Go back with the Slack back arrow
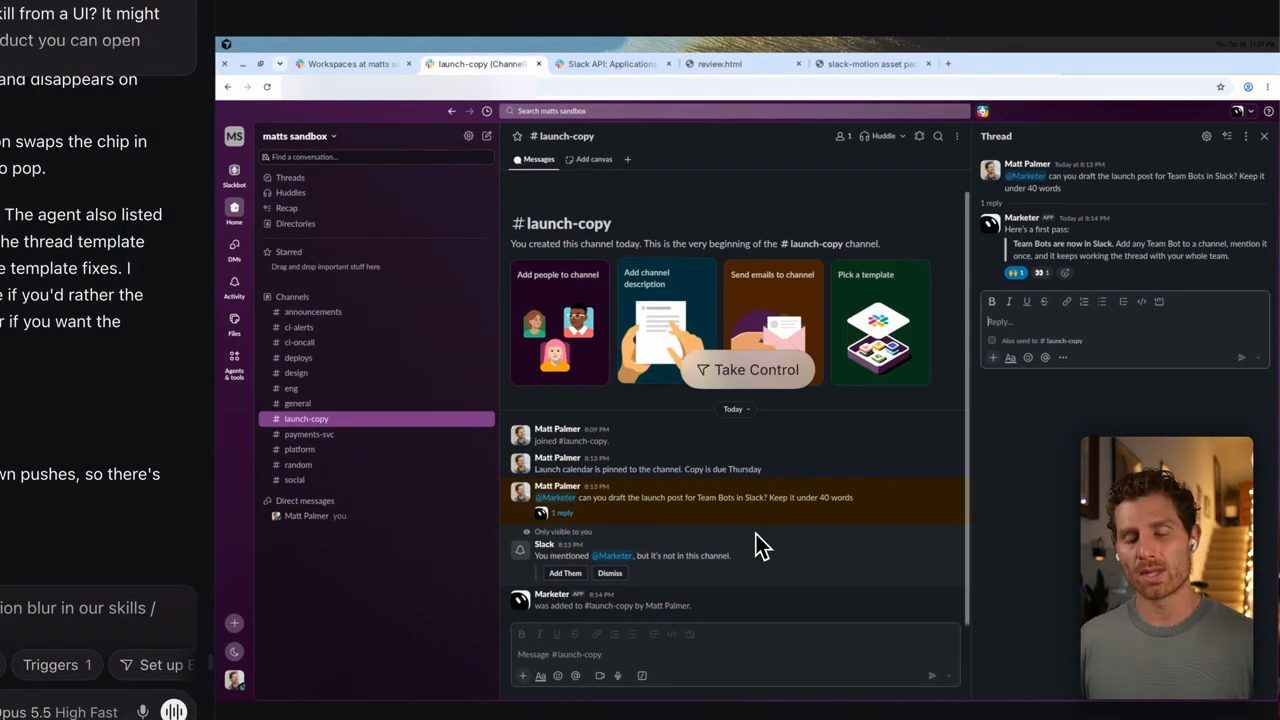1280x720 pixels. 452,111
